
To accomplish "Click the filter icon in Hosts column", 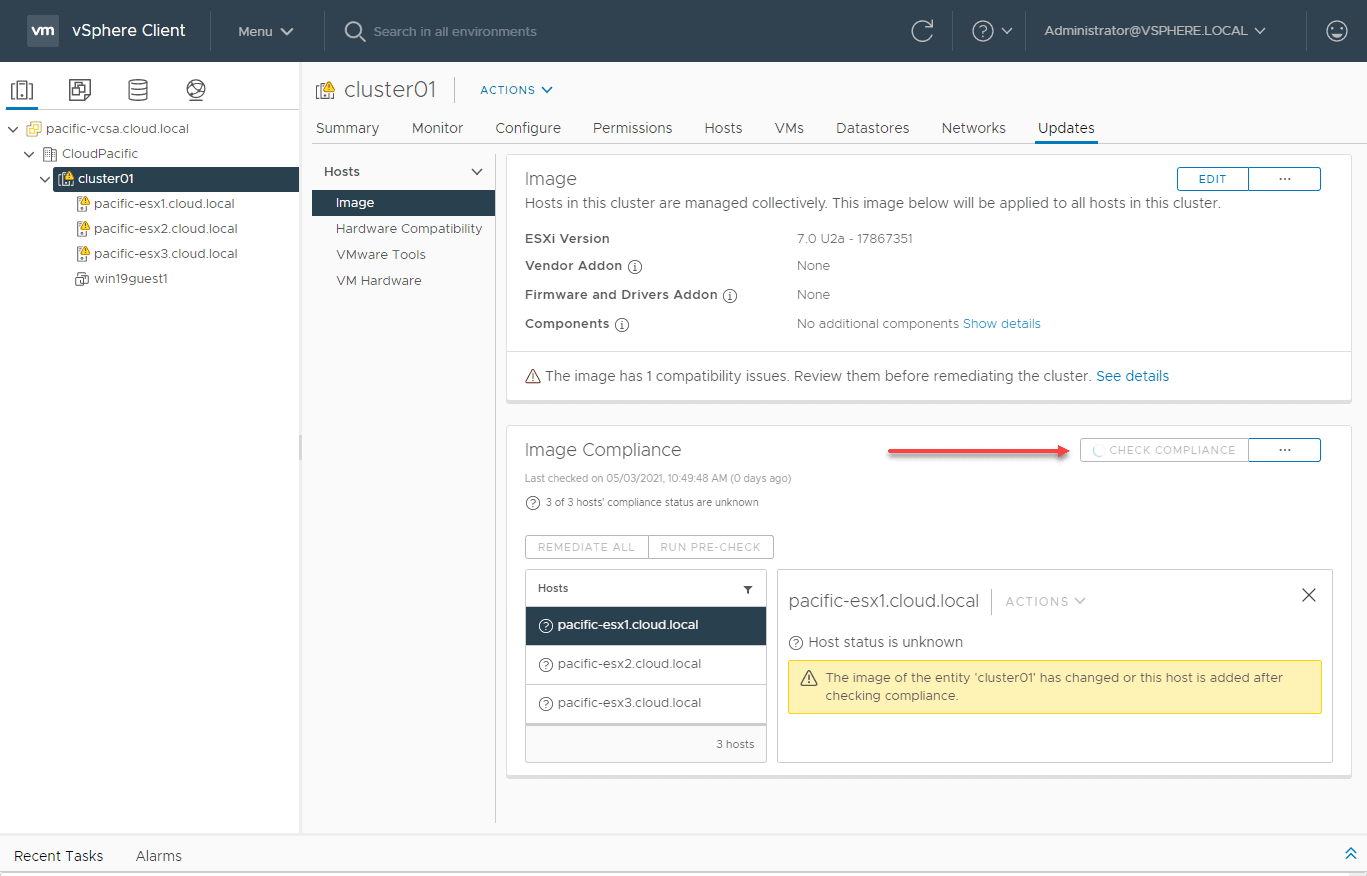I will pos(748,590).
